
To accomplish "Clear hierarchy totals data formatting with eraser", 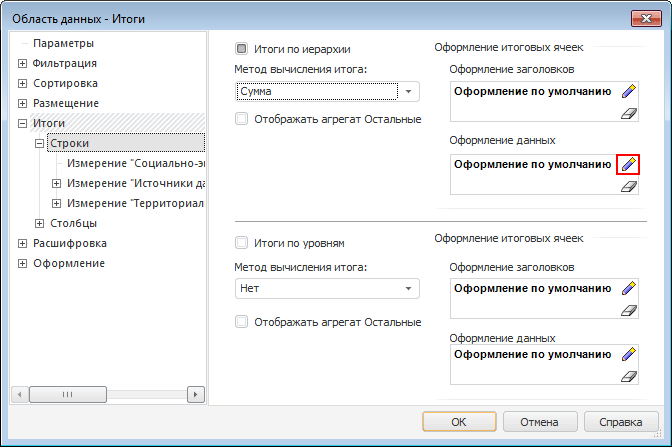I will pyautogui.click(x=628, y=186).
